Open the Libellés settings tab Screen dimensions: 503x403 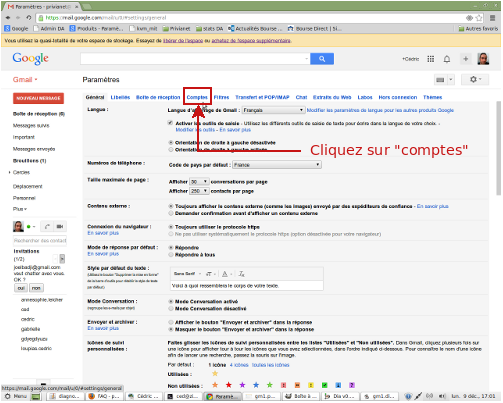(120, 97)
